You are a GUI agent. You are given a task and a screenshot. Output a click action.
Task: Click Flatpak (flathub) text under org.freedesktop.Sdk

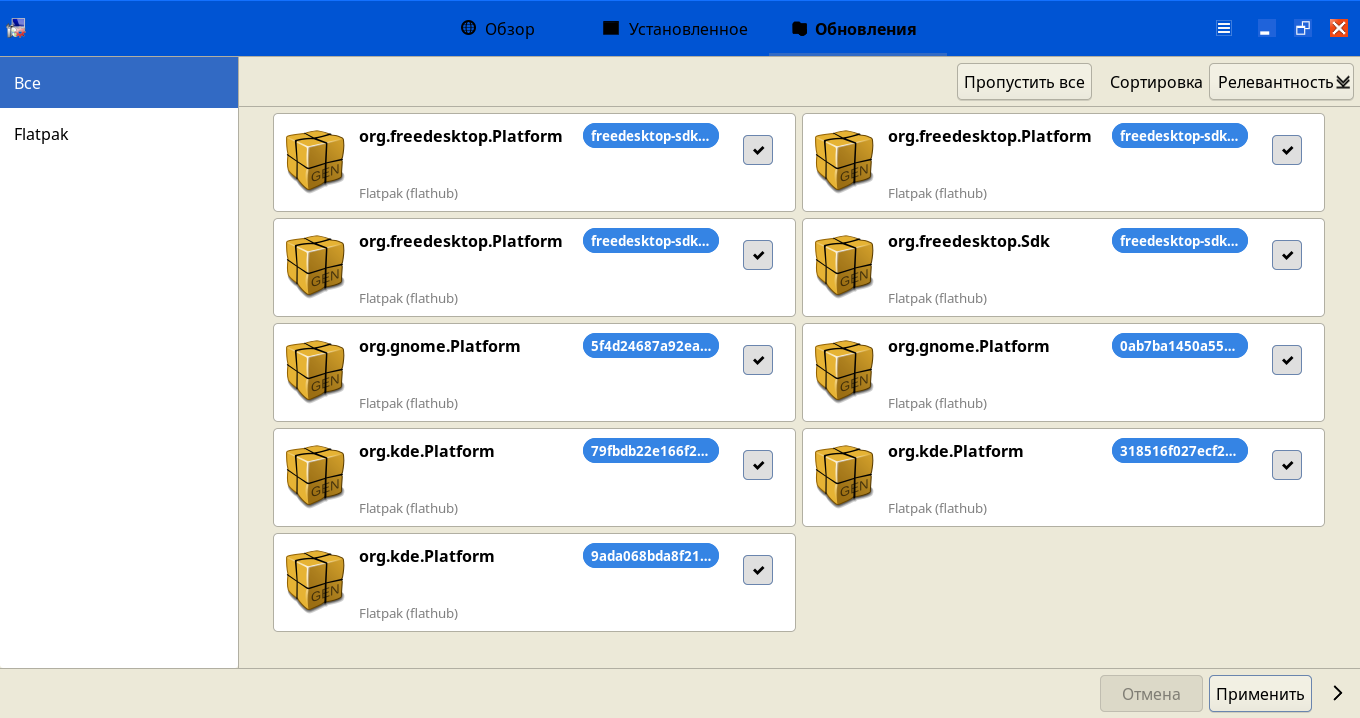coord(937,298)
